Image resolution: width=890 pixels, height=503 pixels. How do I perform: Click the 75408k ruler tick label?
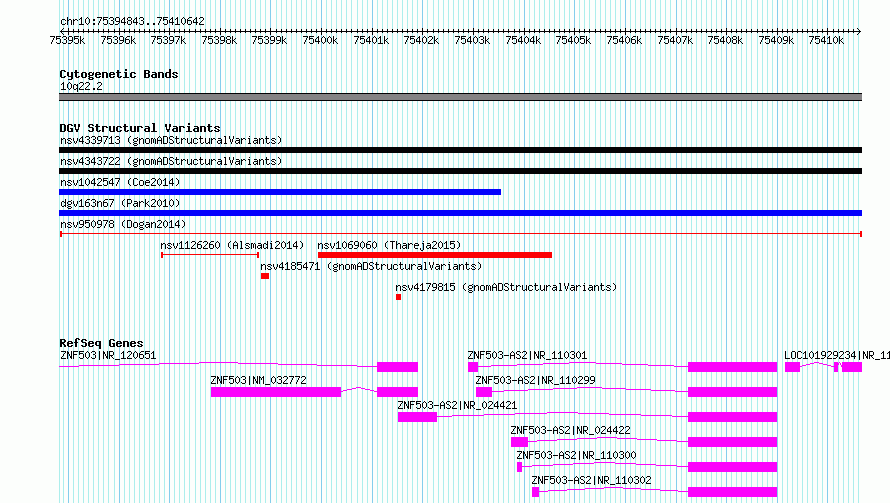point(725,40)
